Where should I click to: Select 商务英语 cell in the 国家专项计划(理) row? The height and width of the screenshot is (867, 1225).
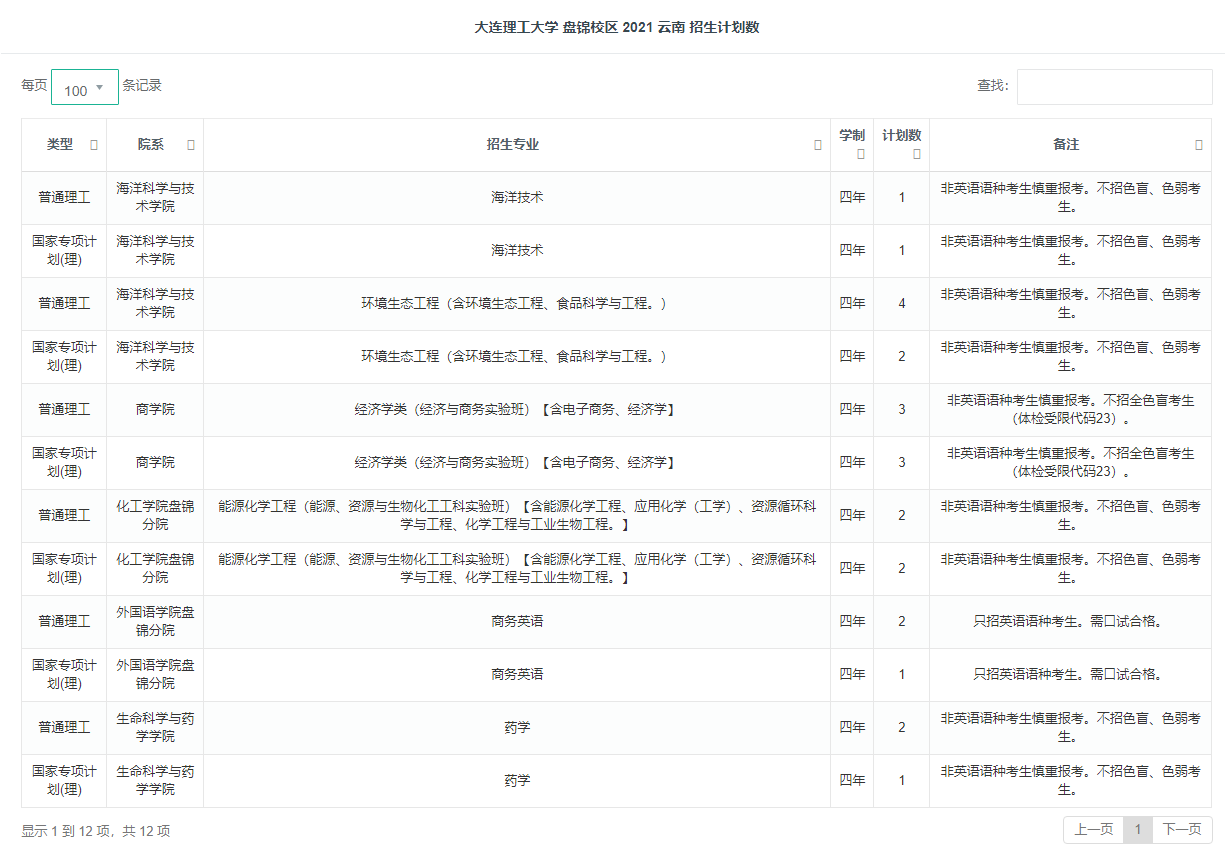point(517,675)
